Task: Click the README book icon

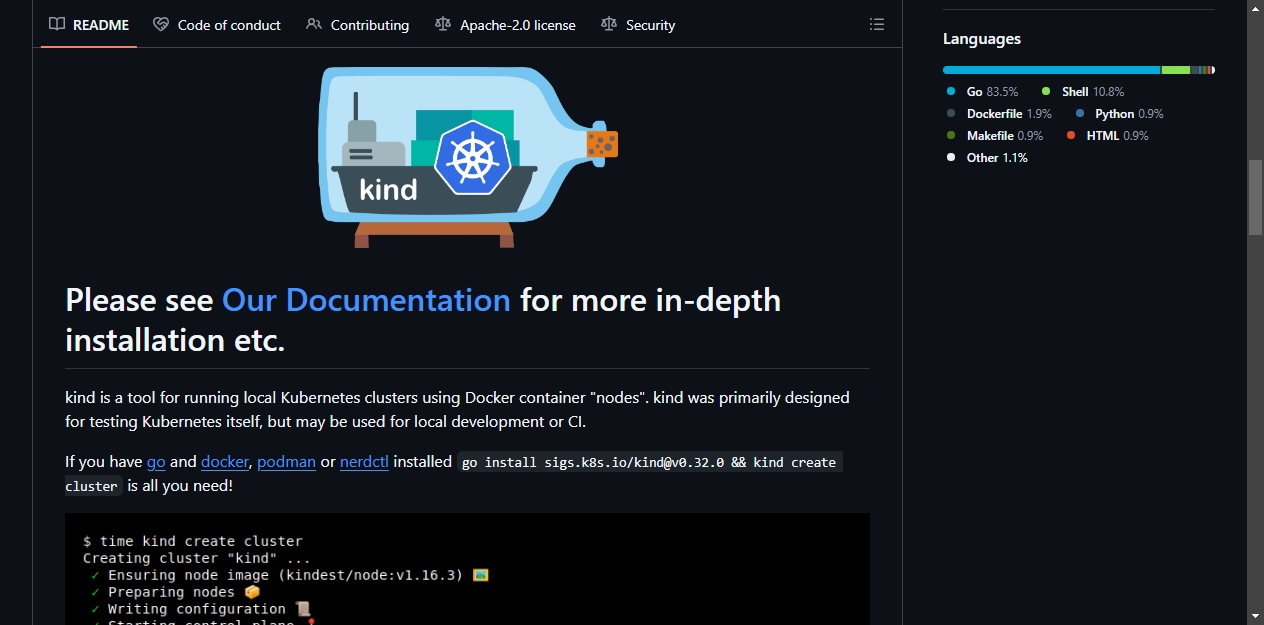Action: pos(57,25)
